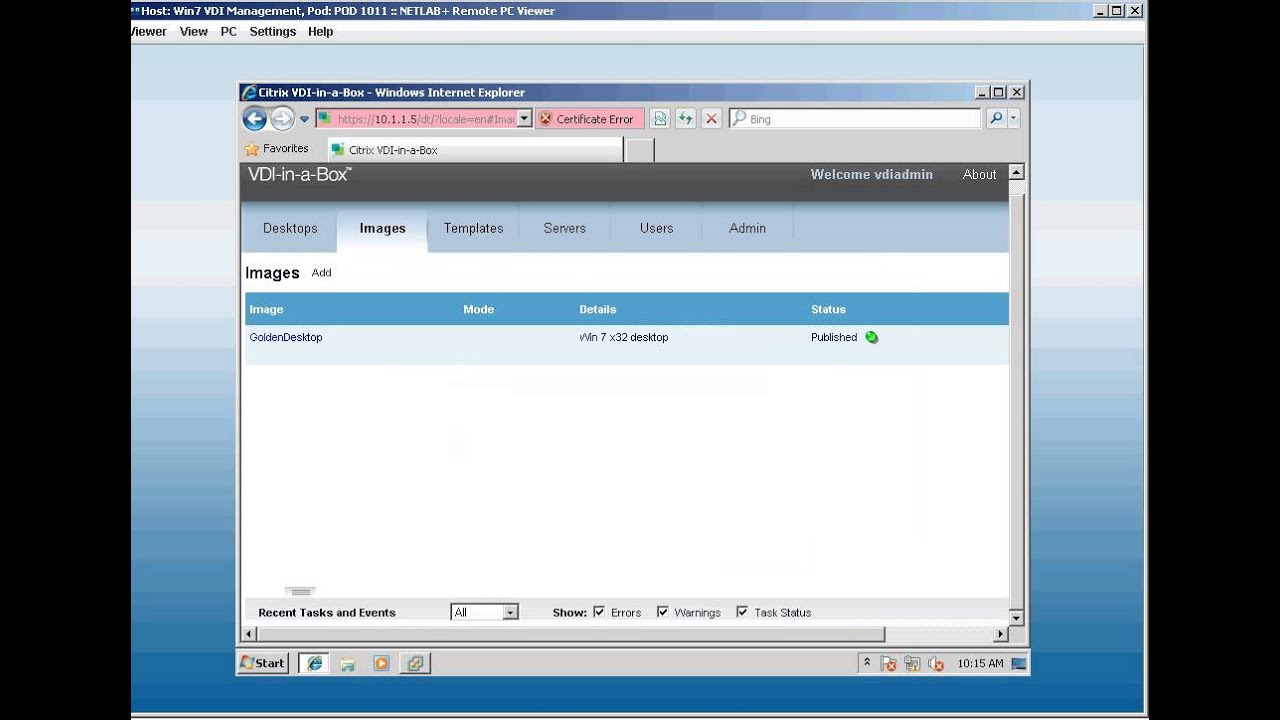This screenshot has height=720, width=1280.
Task: Open search provider options dropdown arrow
Action: 1013,119
